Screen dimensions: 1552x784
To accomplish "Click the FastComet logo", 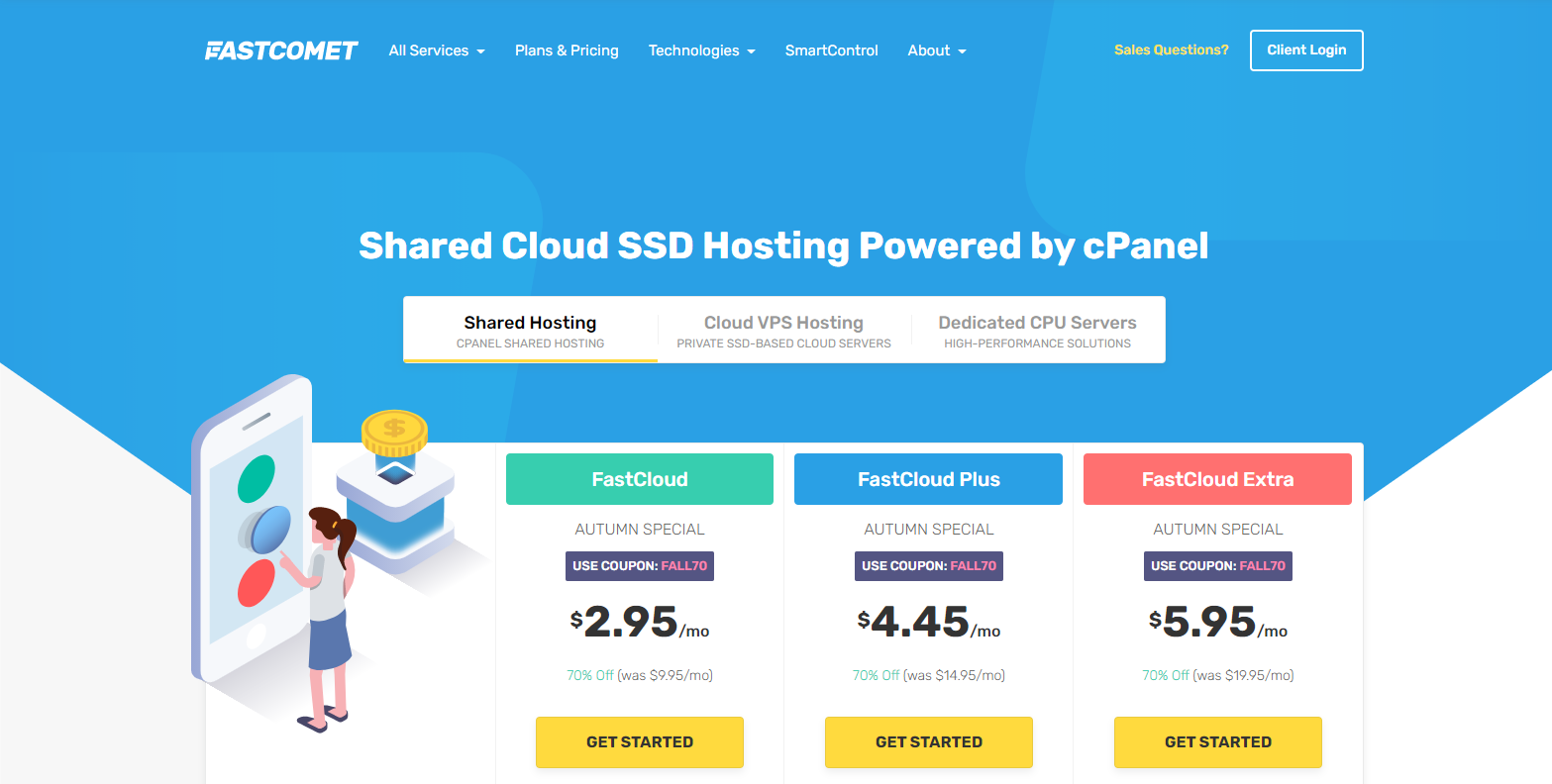I will [x=281, y=50].
